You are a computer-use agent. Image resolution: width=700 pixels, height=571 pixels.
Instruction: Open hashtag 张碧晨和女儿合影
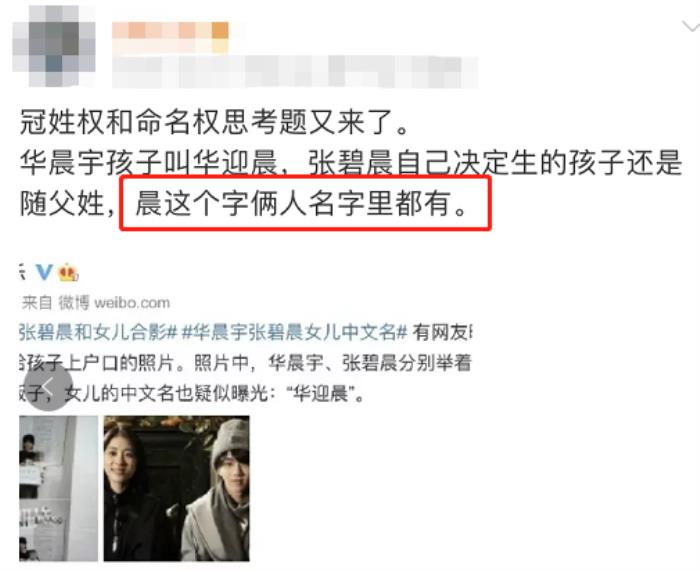[x=98, y=333]
